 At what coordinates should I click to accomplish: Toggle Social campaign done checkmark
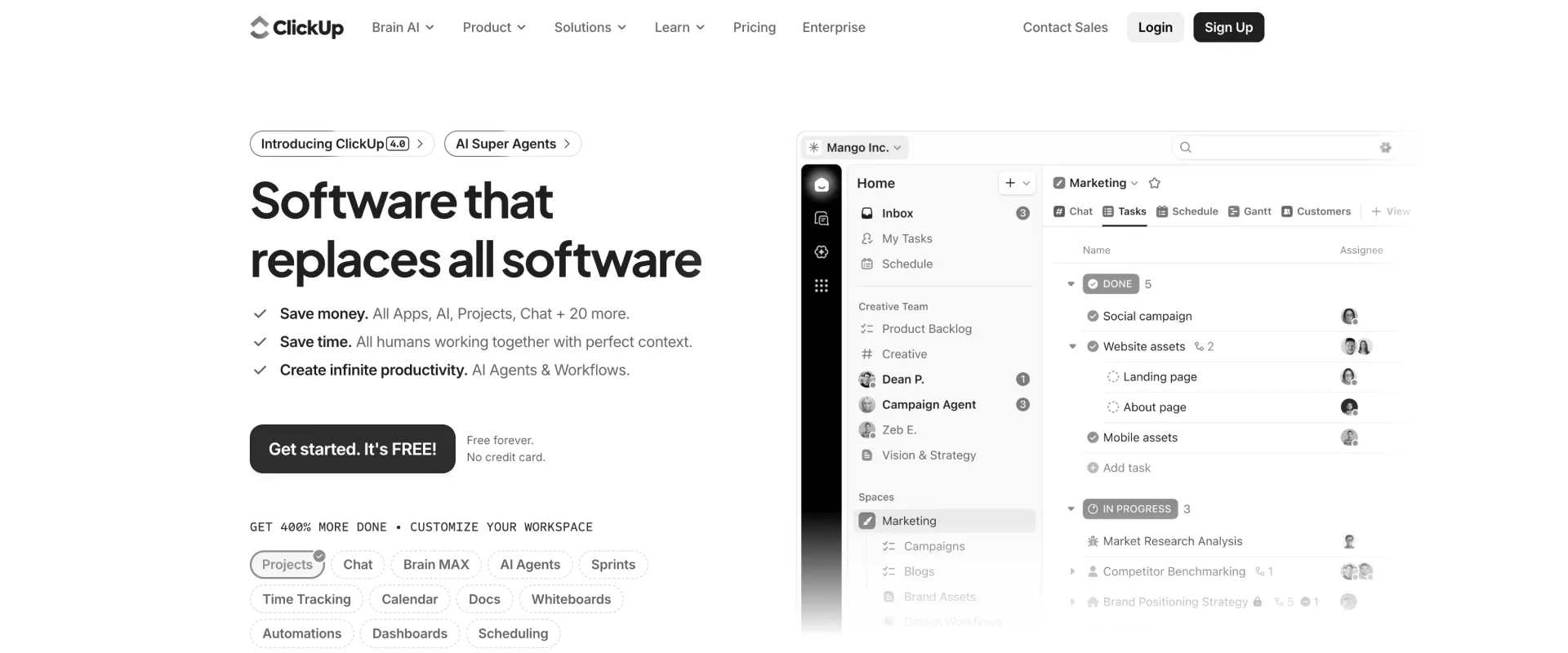(x=1093, y=316)
